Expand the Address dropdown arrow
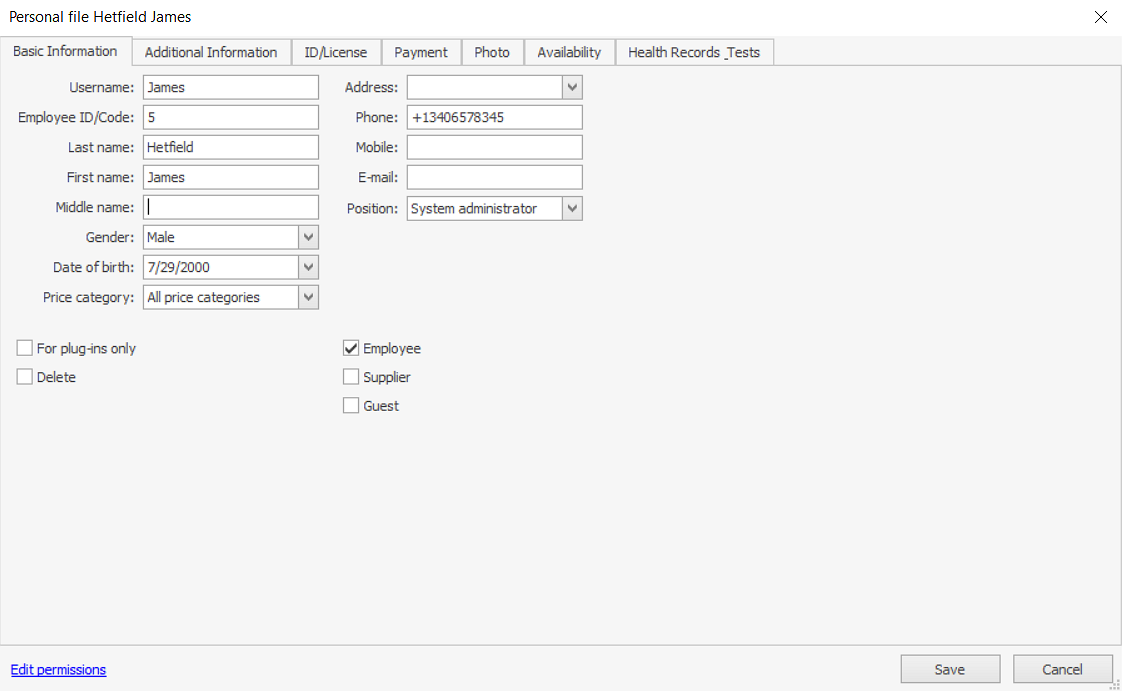The image size is (1122, 691). 572,88
